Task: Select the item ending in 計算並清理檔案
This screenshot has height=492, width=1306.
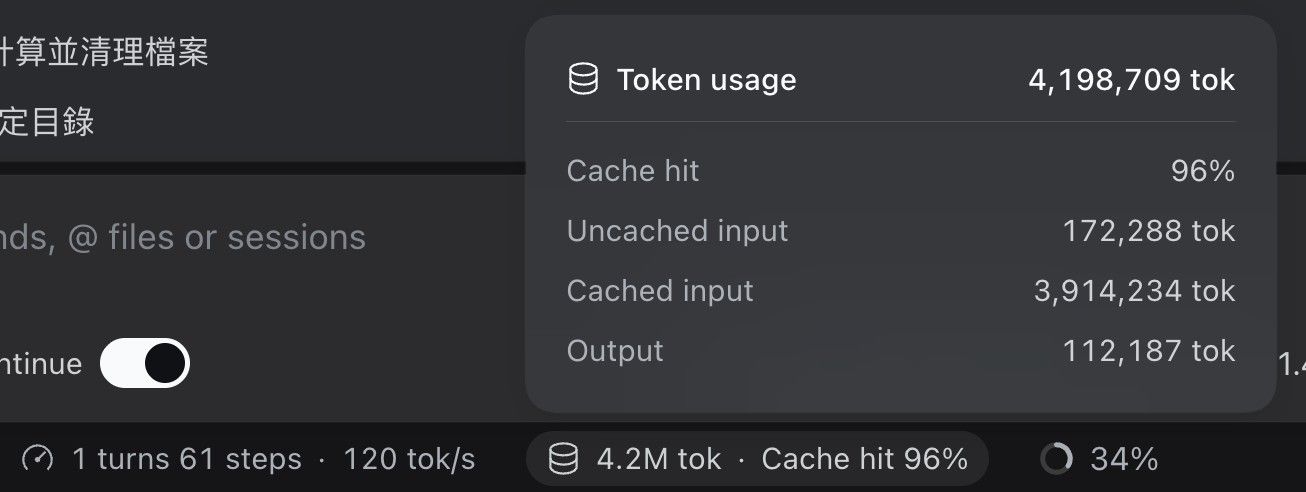Action: click(104, 51)
